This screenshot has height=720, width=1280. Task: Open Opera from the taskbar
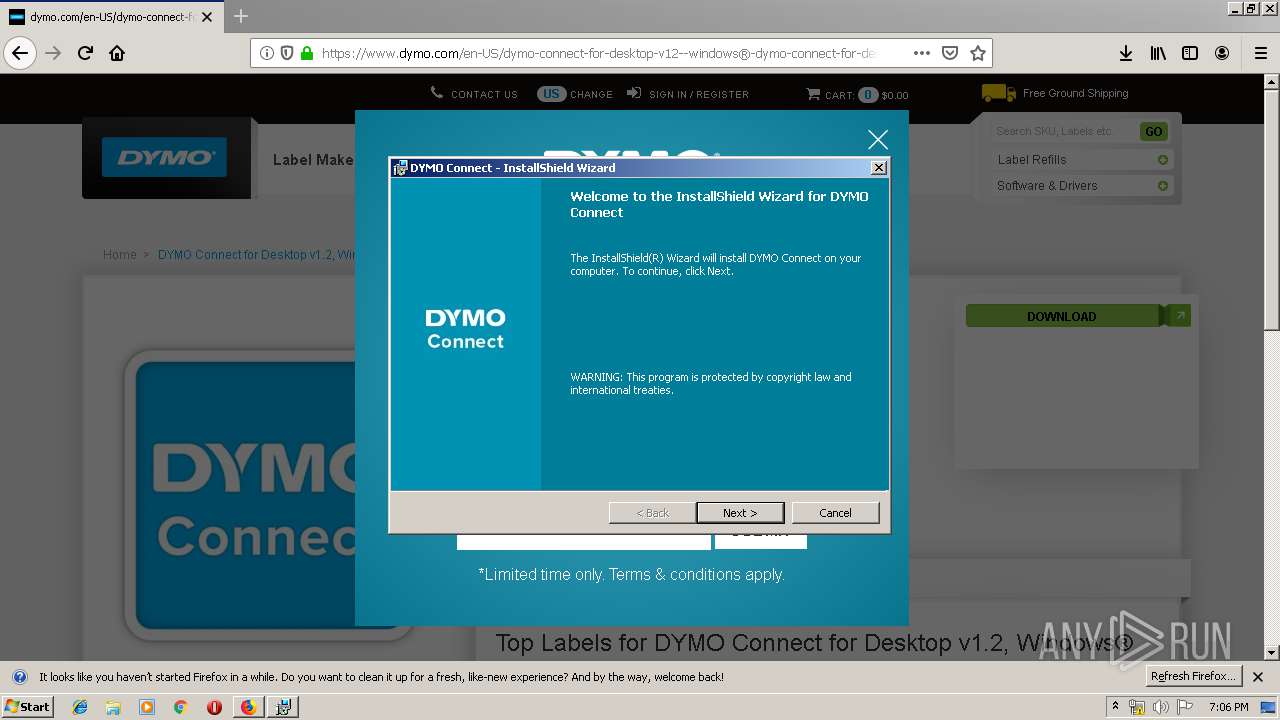214,707
